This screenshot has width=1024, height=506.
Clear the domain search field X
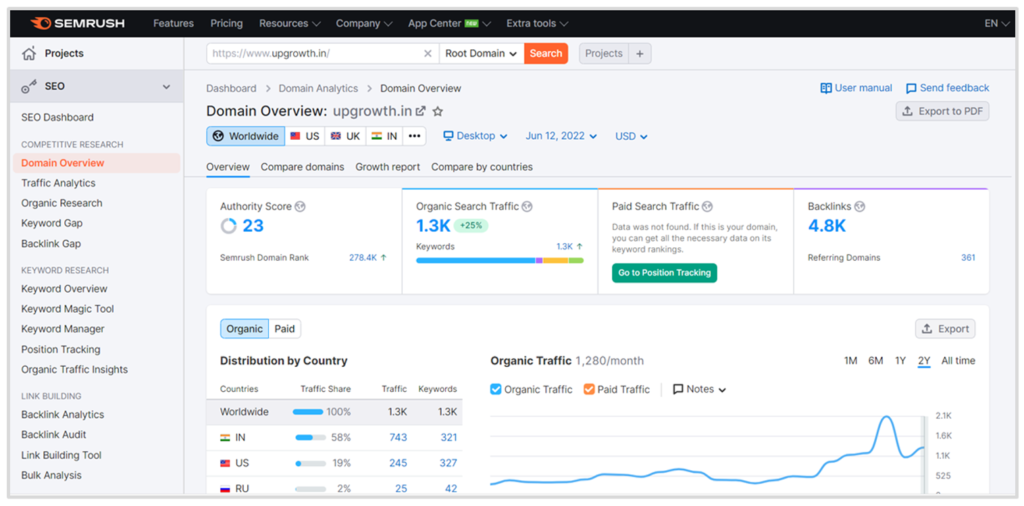click(428, 54)
